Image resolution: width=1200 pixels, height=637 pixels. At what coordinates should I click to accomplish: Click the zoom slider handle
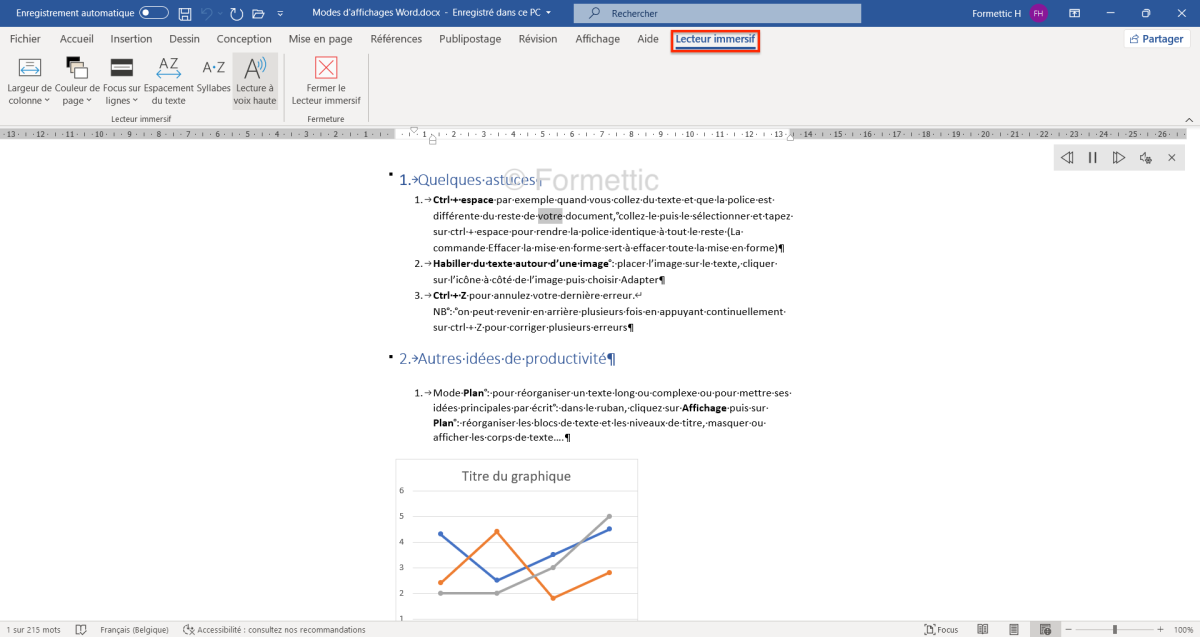click(x=1115, y=629)
